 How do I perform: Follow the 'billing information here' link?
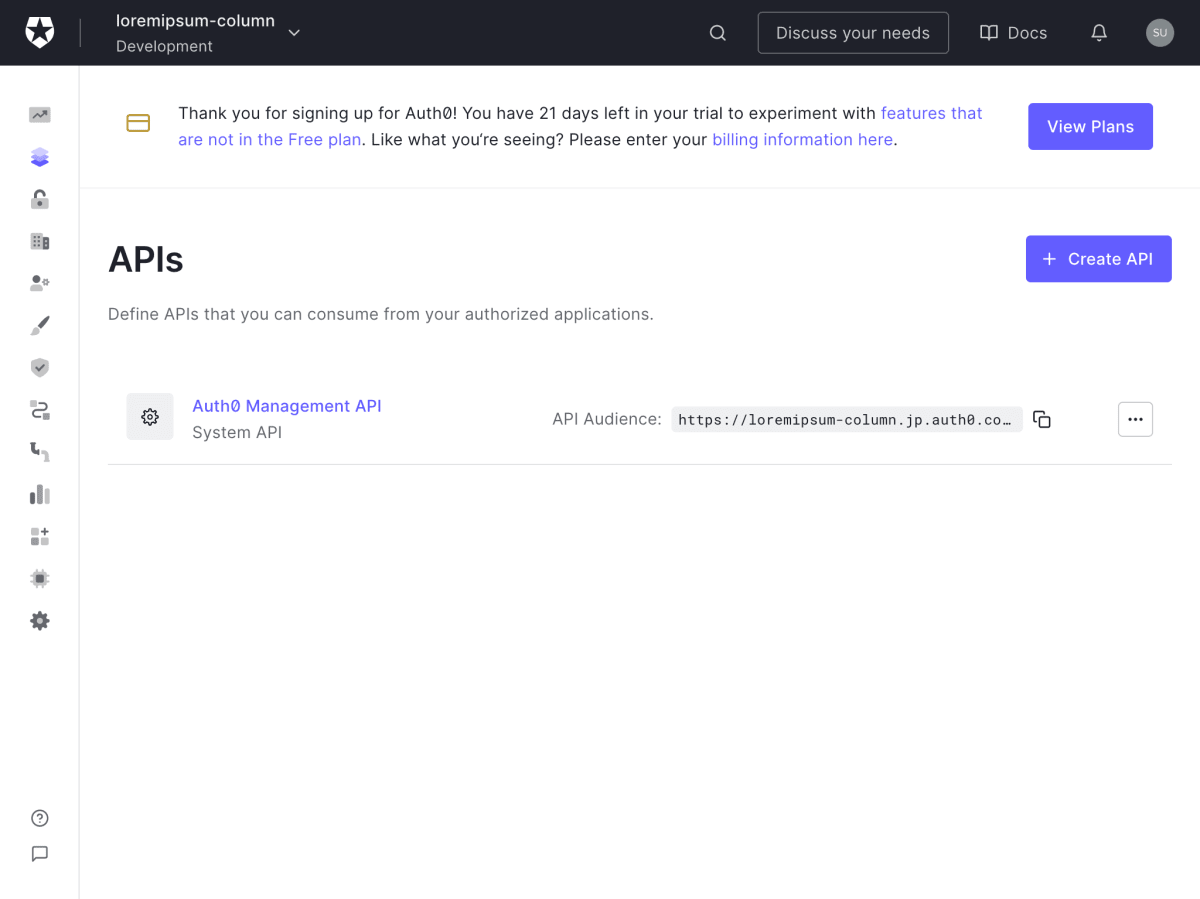tap(802, 140)
